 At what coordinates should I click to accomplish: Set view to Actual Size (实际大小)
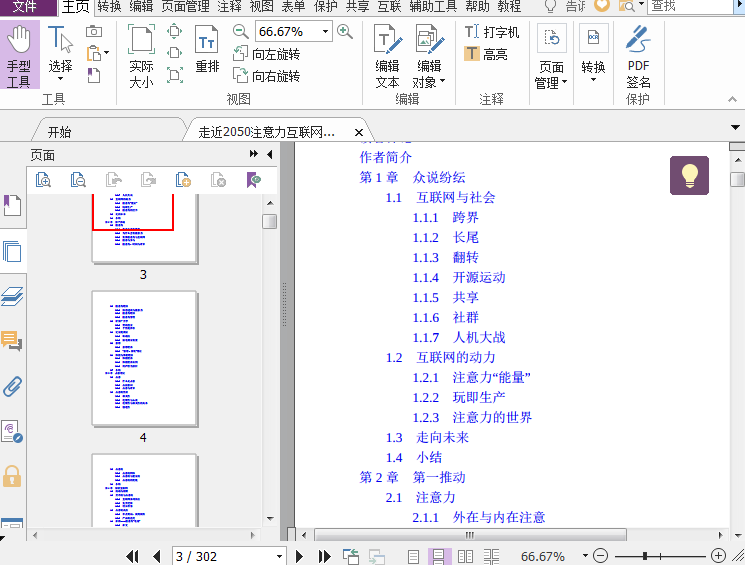(141, 57)
